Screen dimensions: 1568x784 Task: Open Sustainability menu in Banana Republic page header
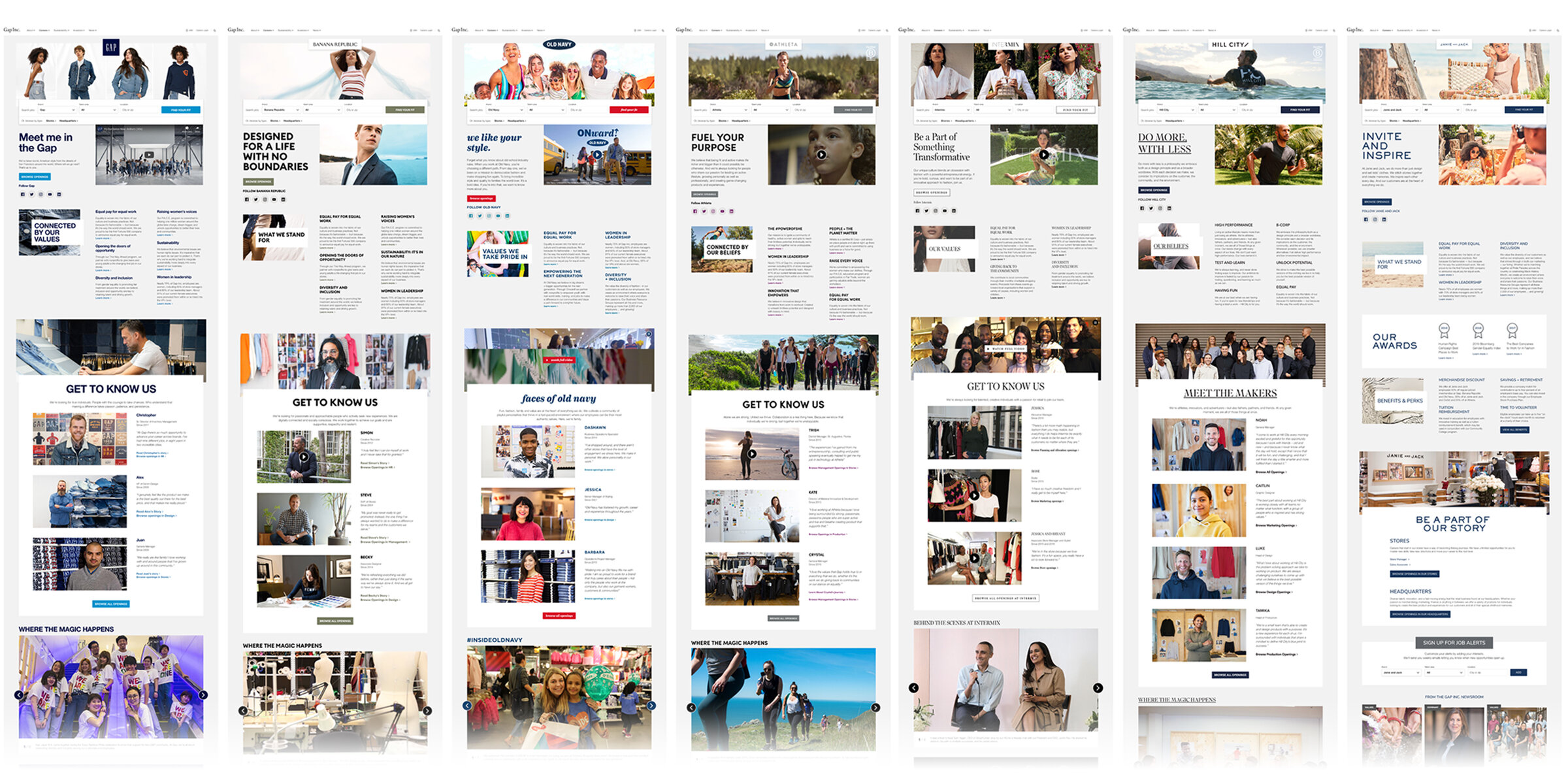(286, 30)
